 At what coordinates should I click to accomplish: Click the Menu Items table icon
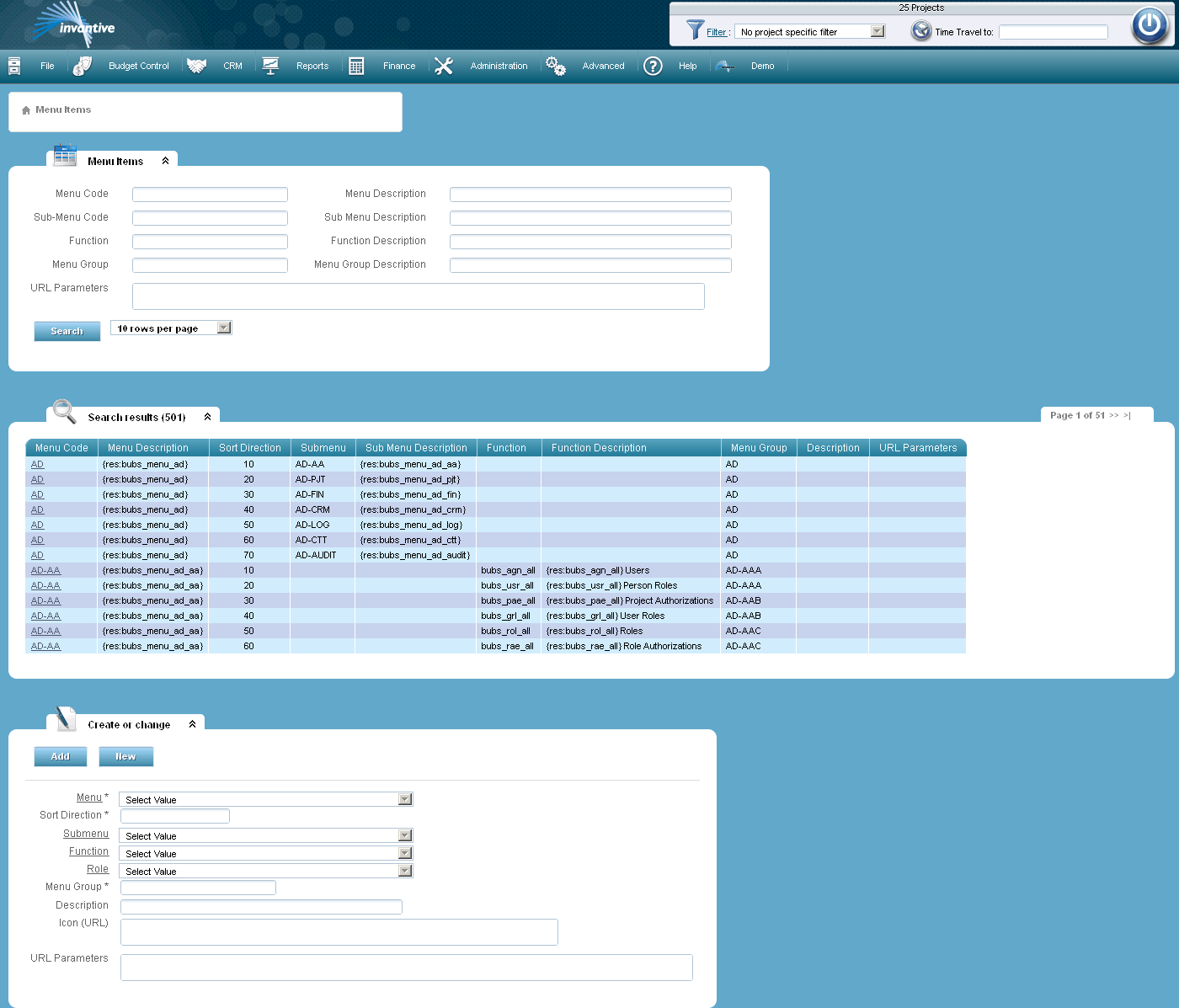pos(65,156)
